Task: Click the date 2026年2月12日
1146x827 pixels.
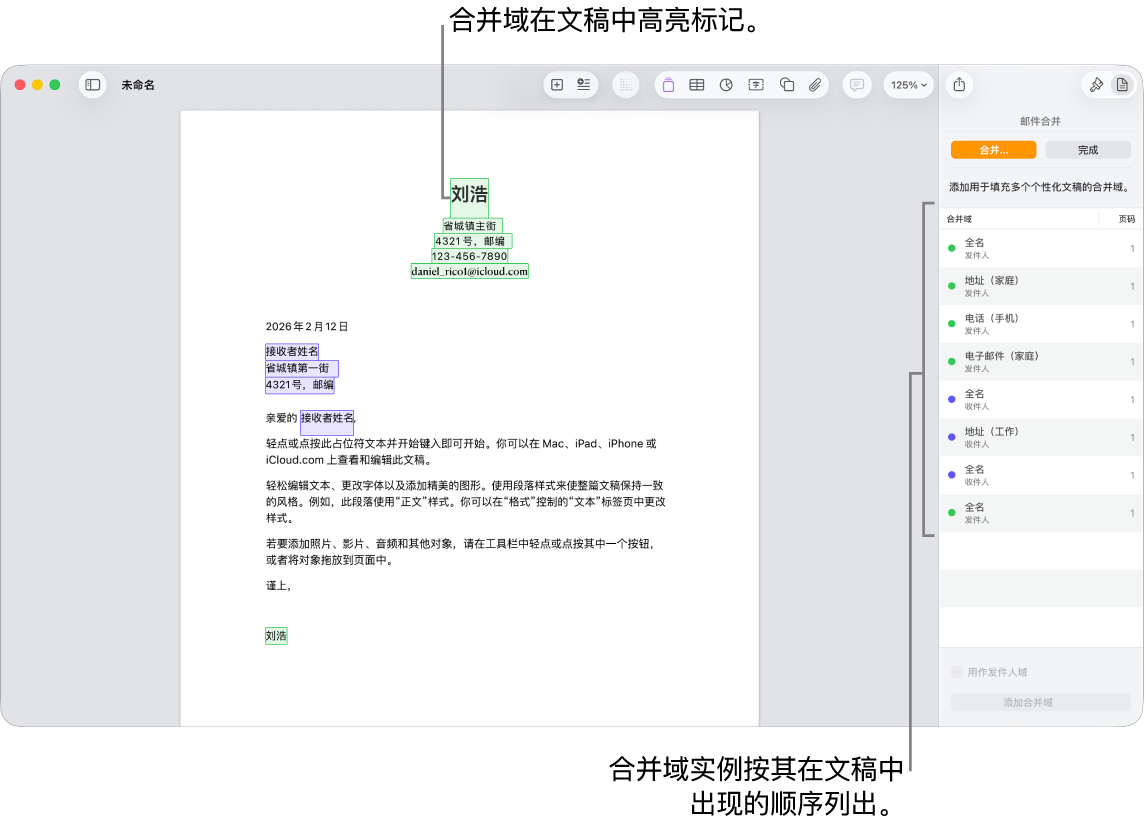Action: click(307, 327)
